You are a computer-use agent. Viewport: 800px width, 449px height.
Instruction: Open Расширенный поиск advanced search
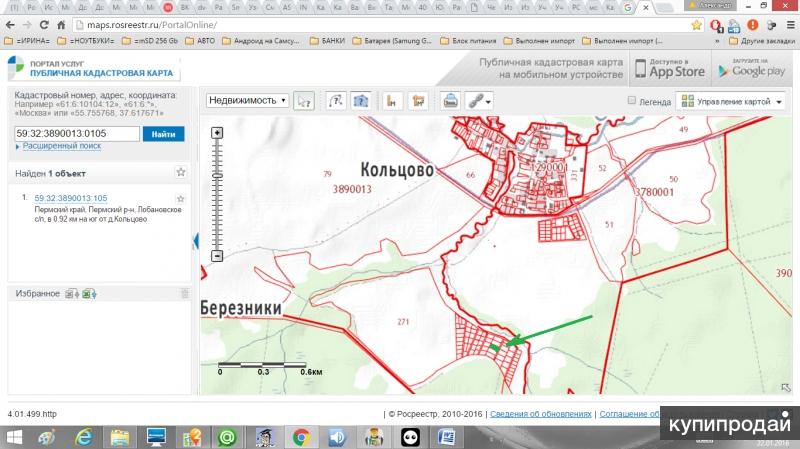61,146
